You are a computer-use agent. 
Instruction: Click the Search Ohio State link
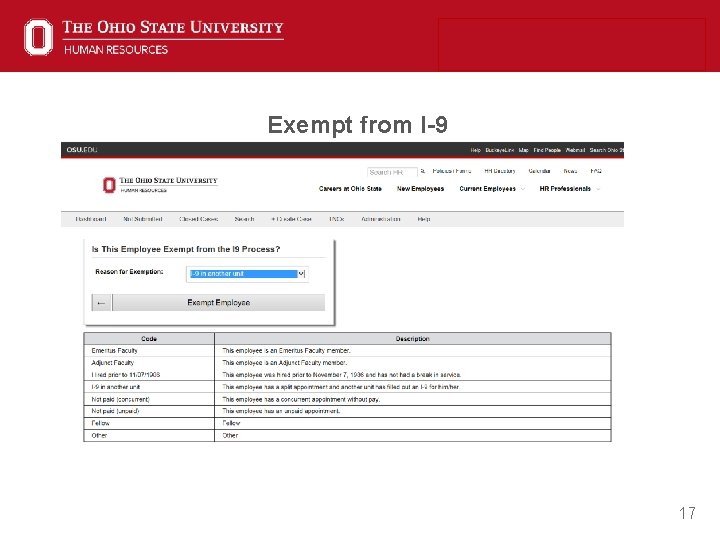[607, 150]
